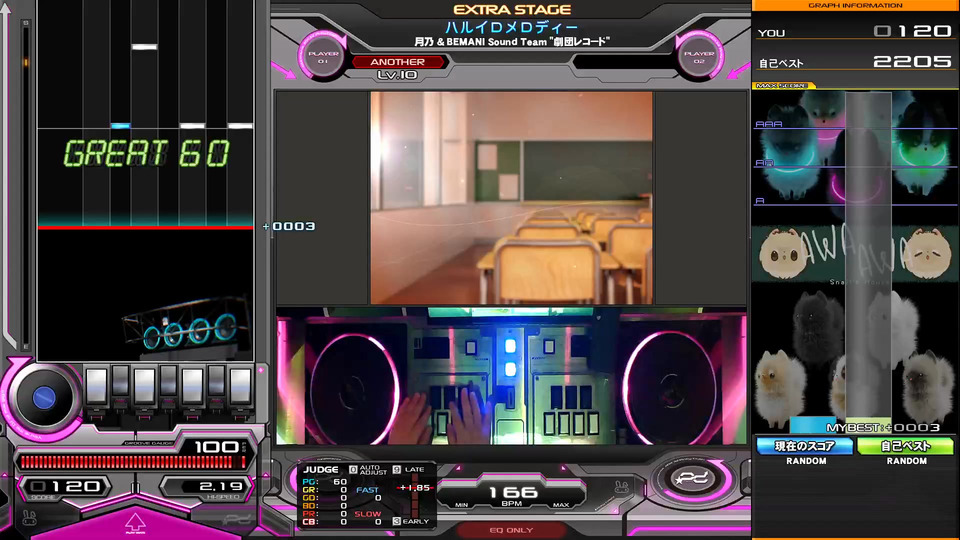Click the magenta play-side up arrow icon

[135, 522]
